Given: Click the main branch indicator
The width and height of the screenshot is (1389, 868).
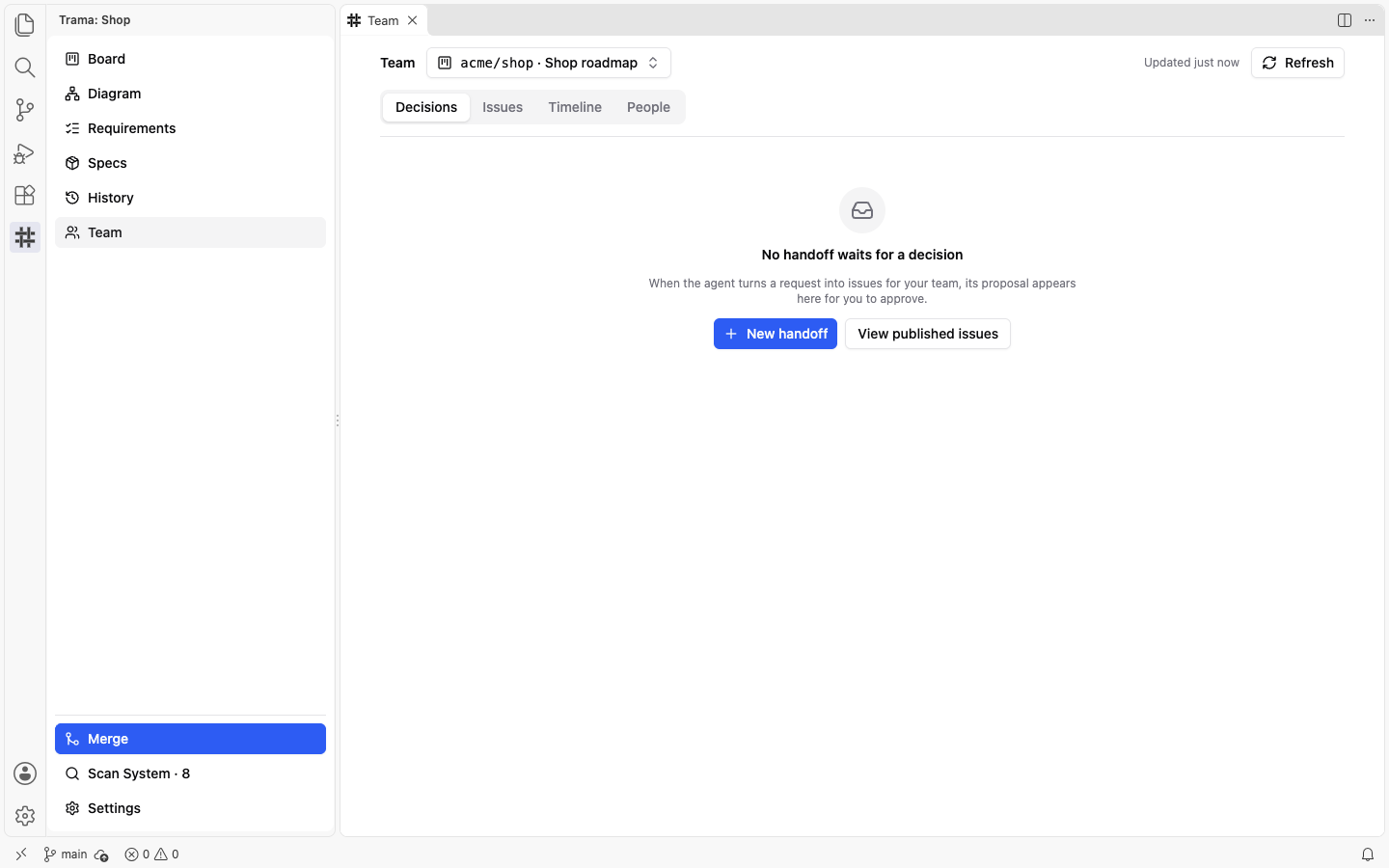Looking at the screenshot, I should 65,854.
